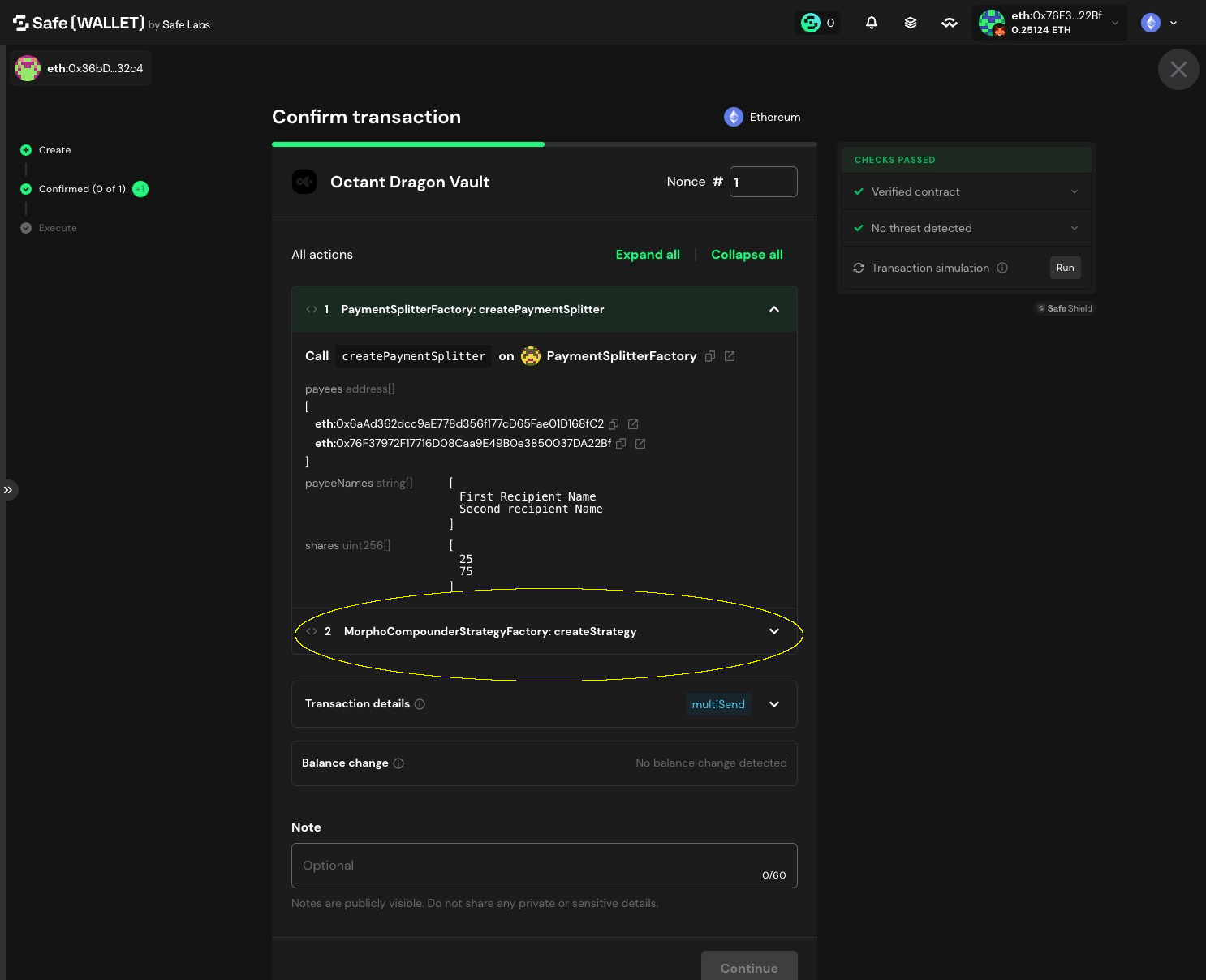Open second payee address in explorer
The width and height of the screenshot is (1206, 980).
[640, 444]
